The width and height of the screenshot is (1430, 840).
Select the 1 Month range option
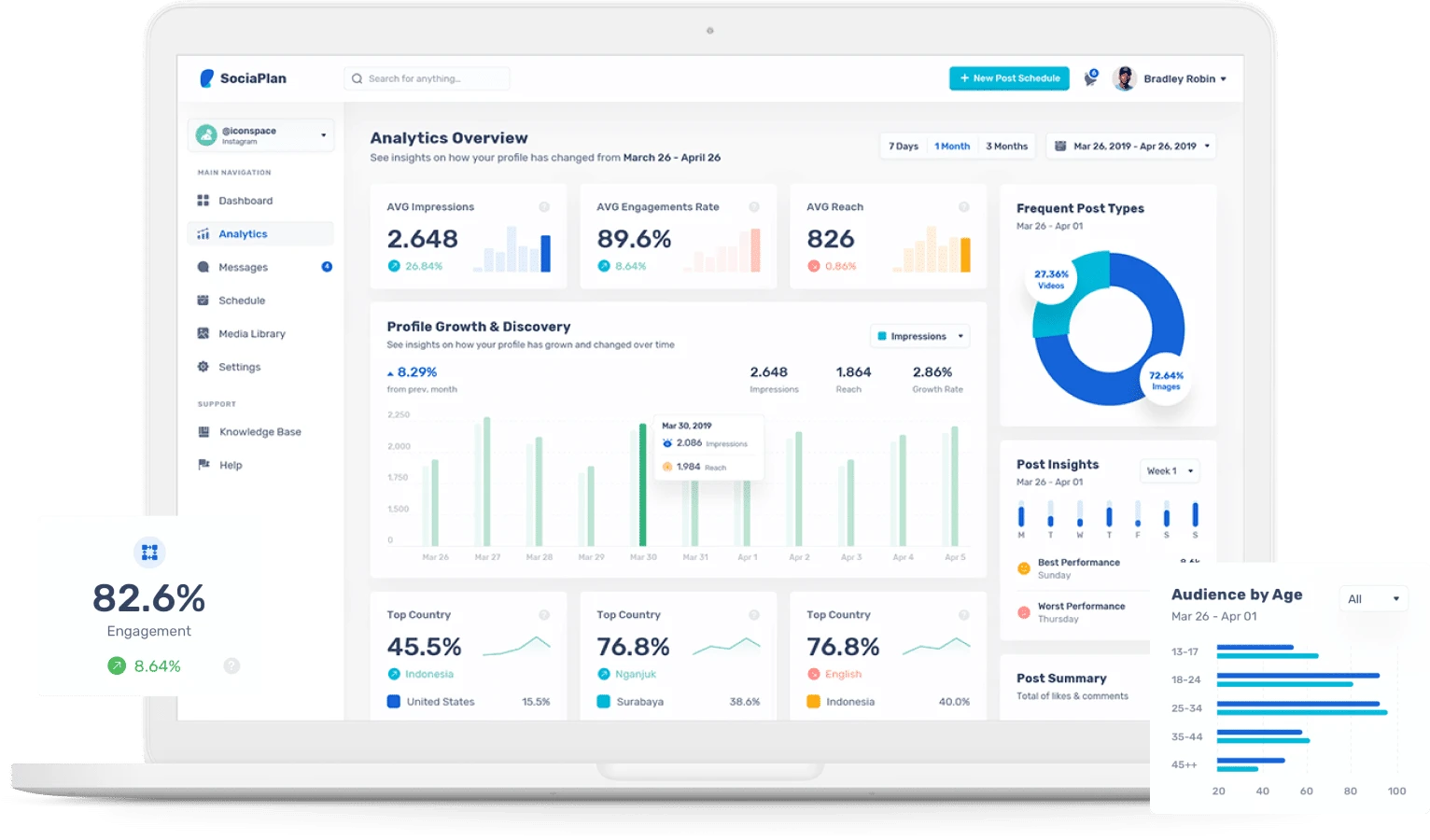952,147
